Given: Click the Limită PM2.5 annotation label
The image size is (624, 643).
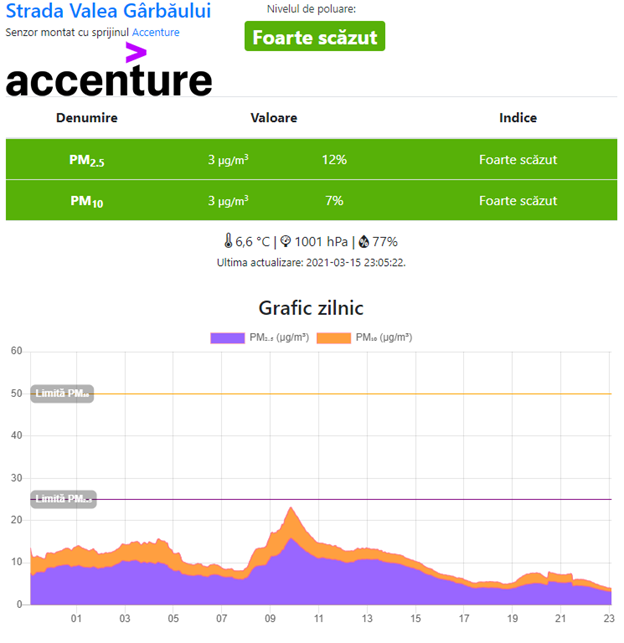Looking at the screenshot, I should 63,498.
